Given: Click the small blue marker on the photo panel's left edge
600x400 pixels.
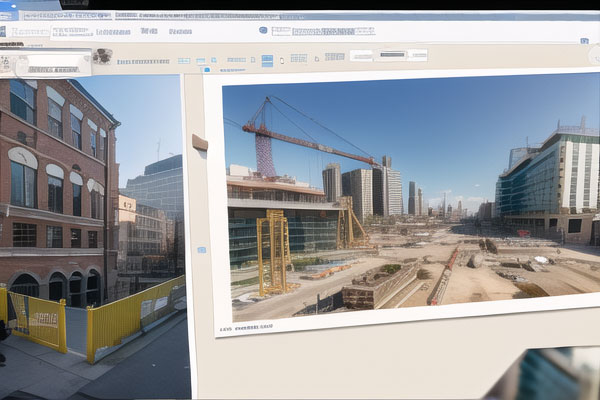Looking at the screenshot, I should coord(201,249).
